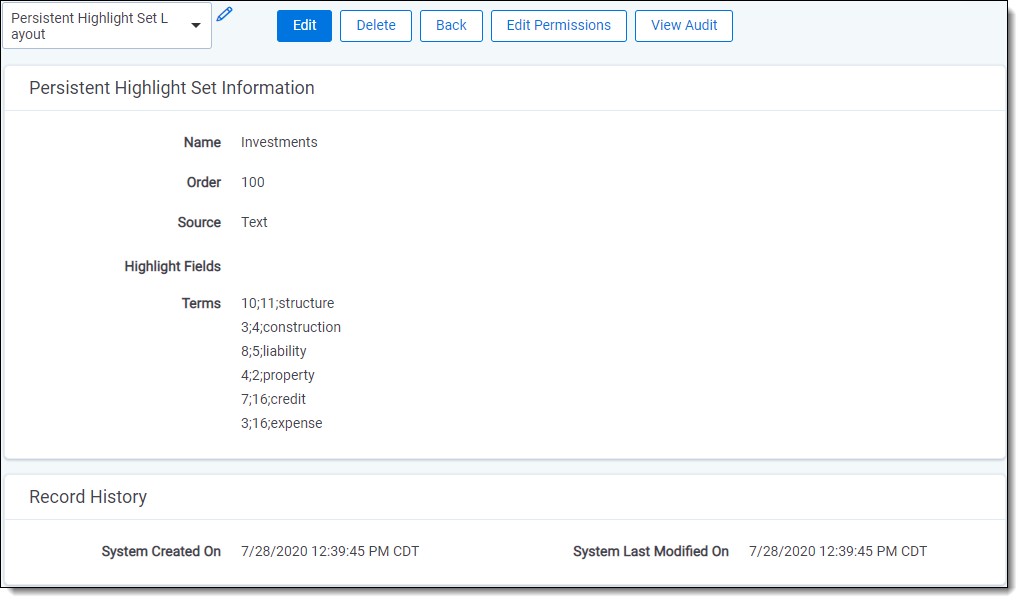Click the 4;2;property term entry
The image size is (1023, 603).
[x=277, y=375]
